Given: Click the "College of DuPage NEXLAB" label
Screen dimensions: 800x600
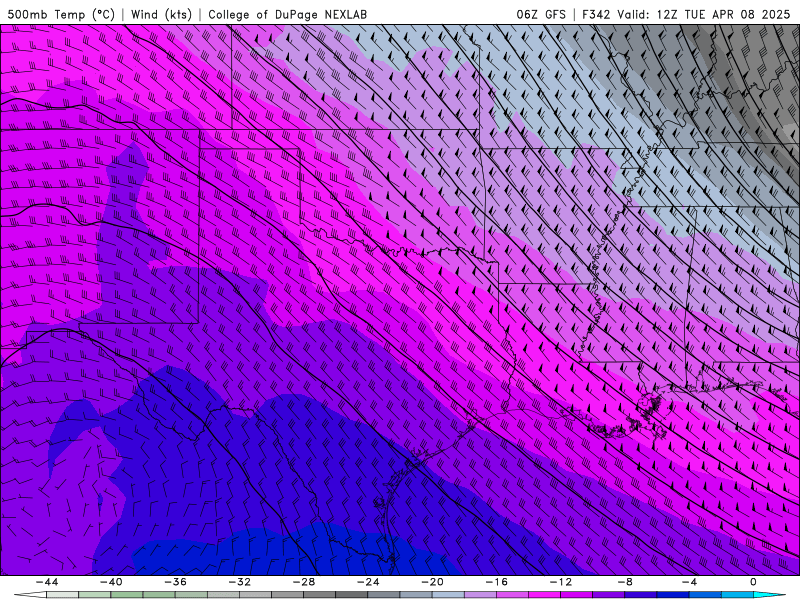Looking at the screenshot, I should coord(287,14).
